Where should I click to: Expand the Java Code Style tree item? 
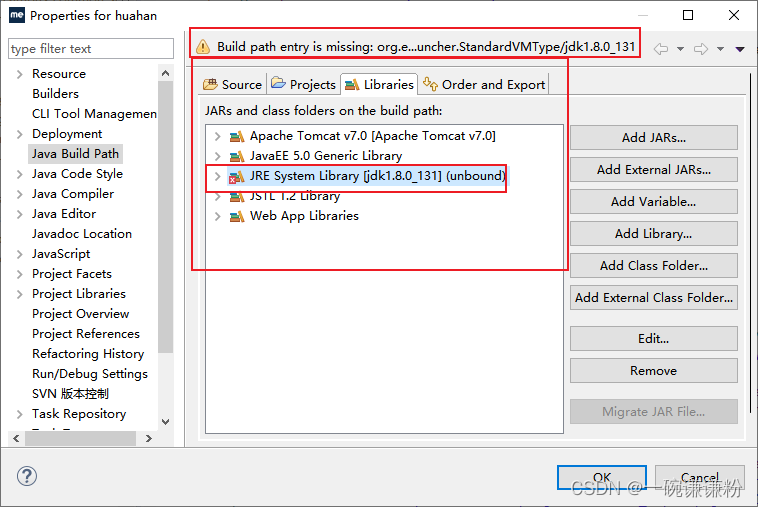click(x=19, y=174)
